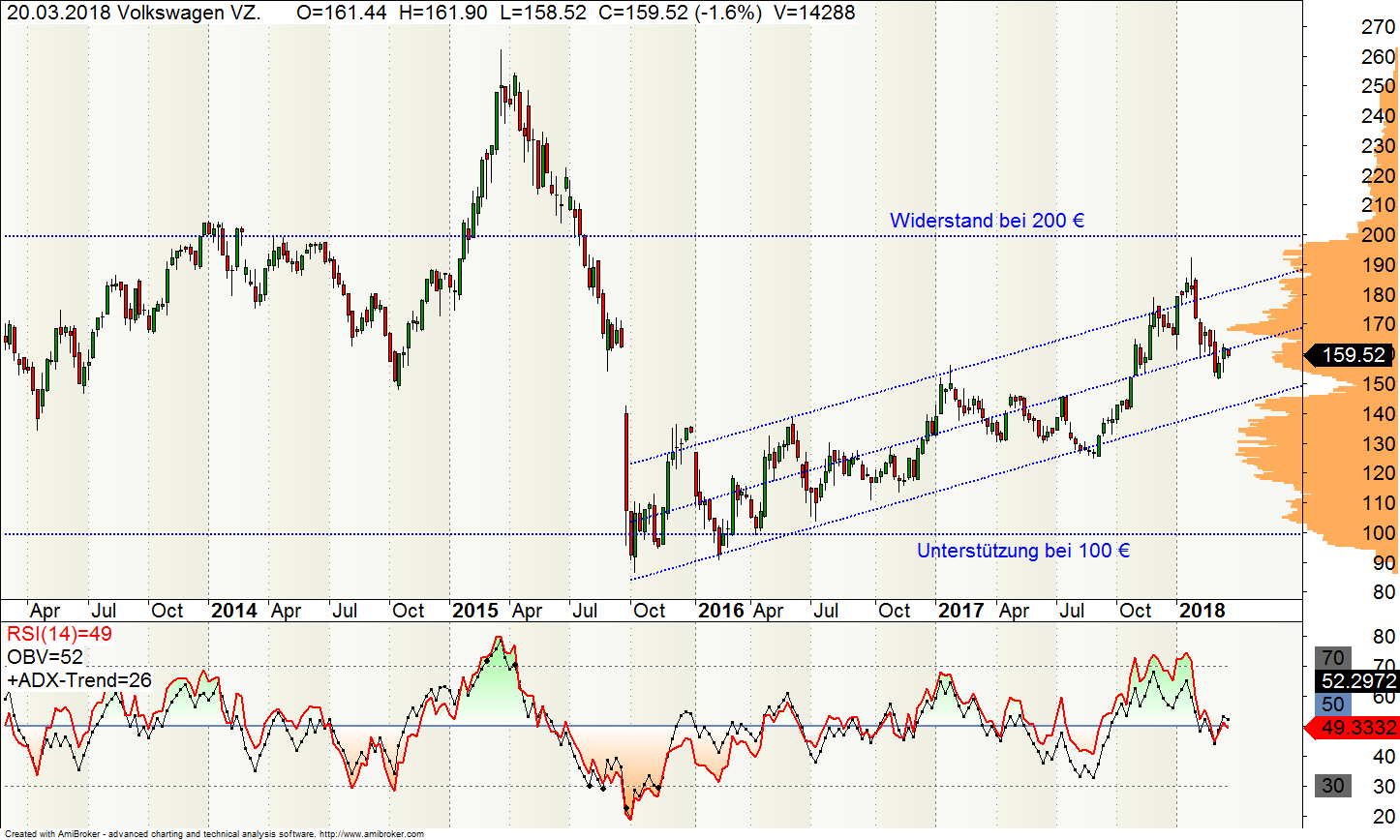Click the gray "30" oversold level badge
Viewport: 1400px width, 840px height.
click(1333, 786)
